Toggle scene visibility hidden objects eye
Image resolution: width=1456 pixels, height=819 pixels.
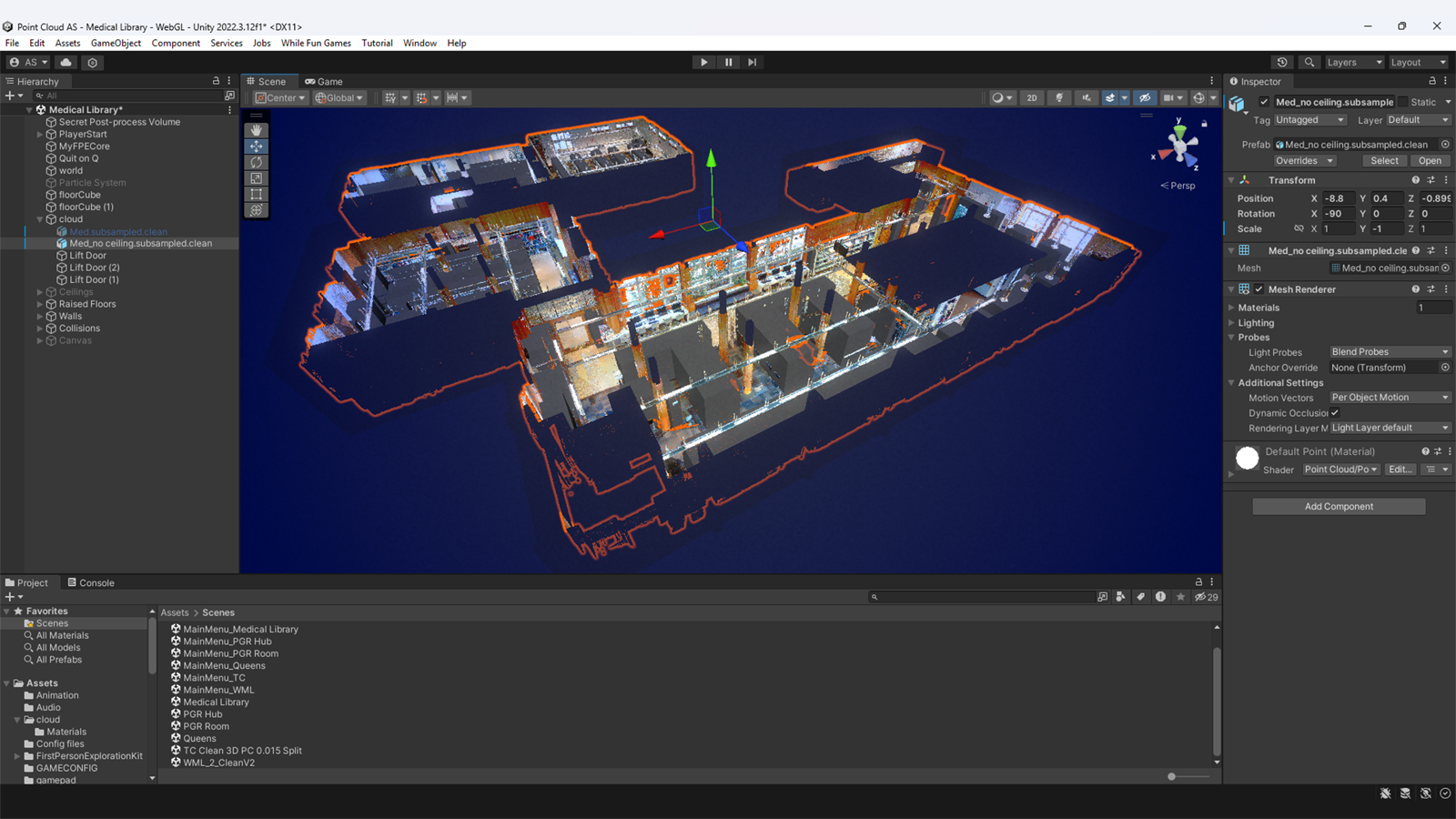pyautogui.click(x=1145, y=98)
